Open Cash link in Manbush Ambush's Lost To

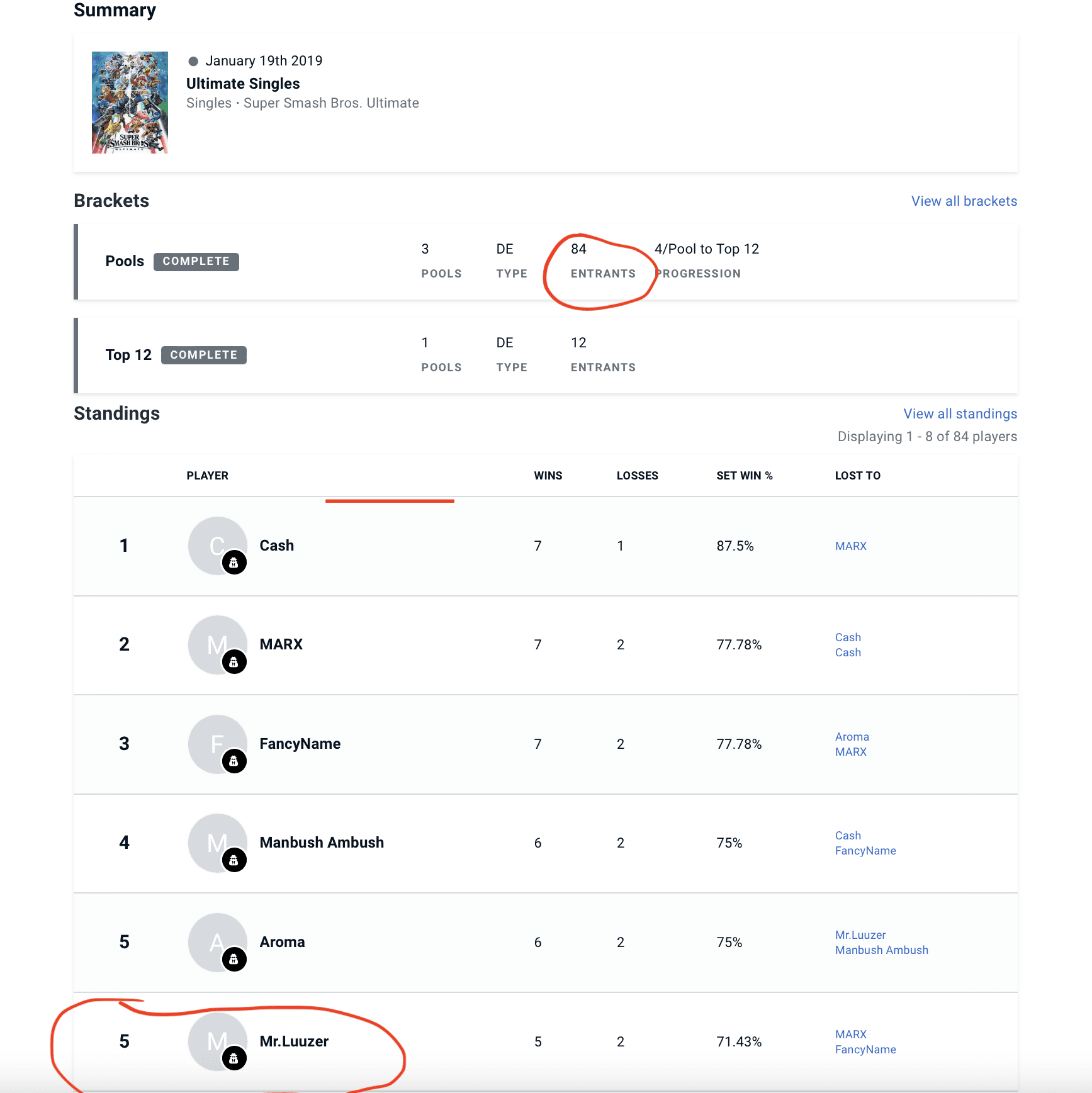(x=848, y=836)
